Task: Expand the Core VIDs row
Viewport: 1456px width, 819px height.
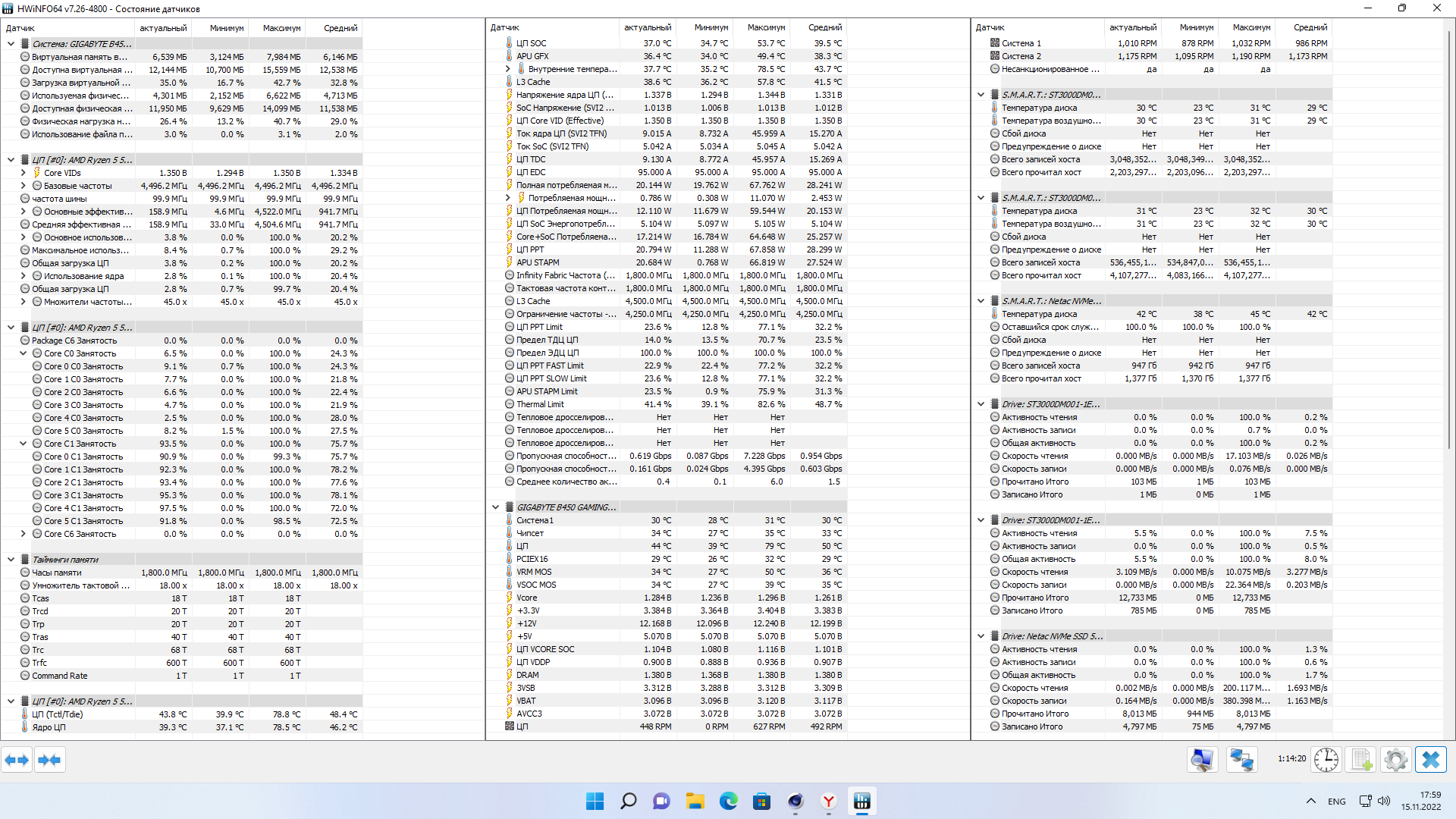Action: (23, 173)
